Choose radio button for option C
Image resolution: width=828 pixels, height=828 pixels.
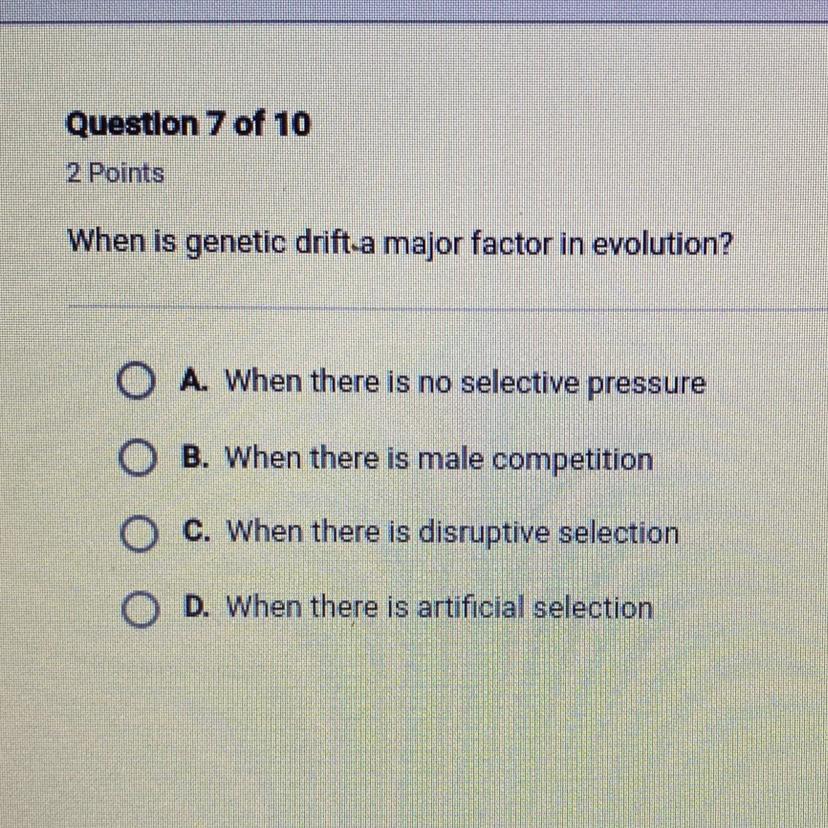138,534
